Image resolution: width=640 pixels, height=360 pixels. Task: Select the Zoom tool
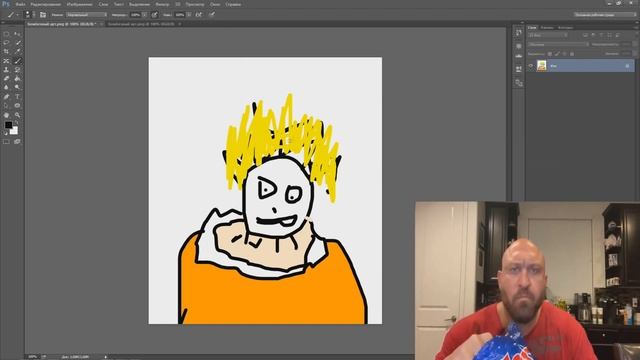pyautogui.click(x=17, y=115)
